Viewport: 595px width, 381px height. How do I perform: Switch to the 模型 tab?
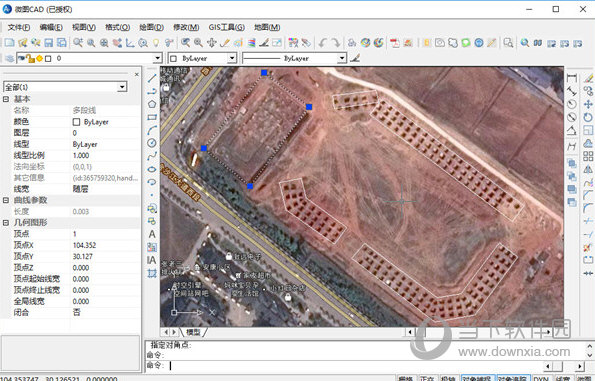pos(194,332)
